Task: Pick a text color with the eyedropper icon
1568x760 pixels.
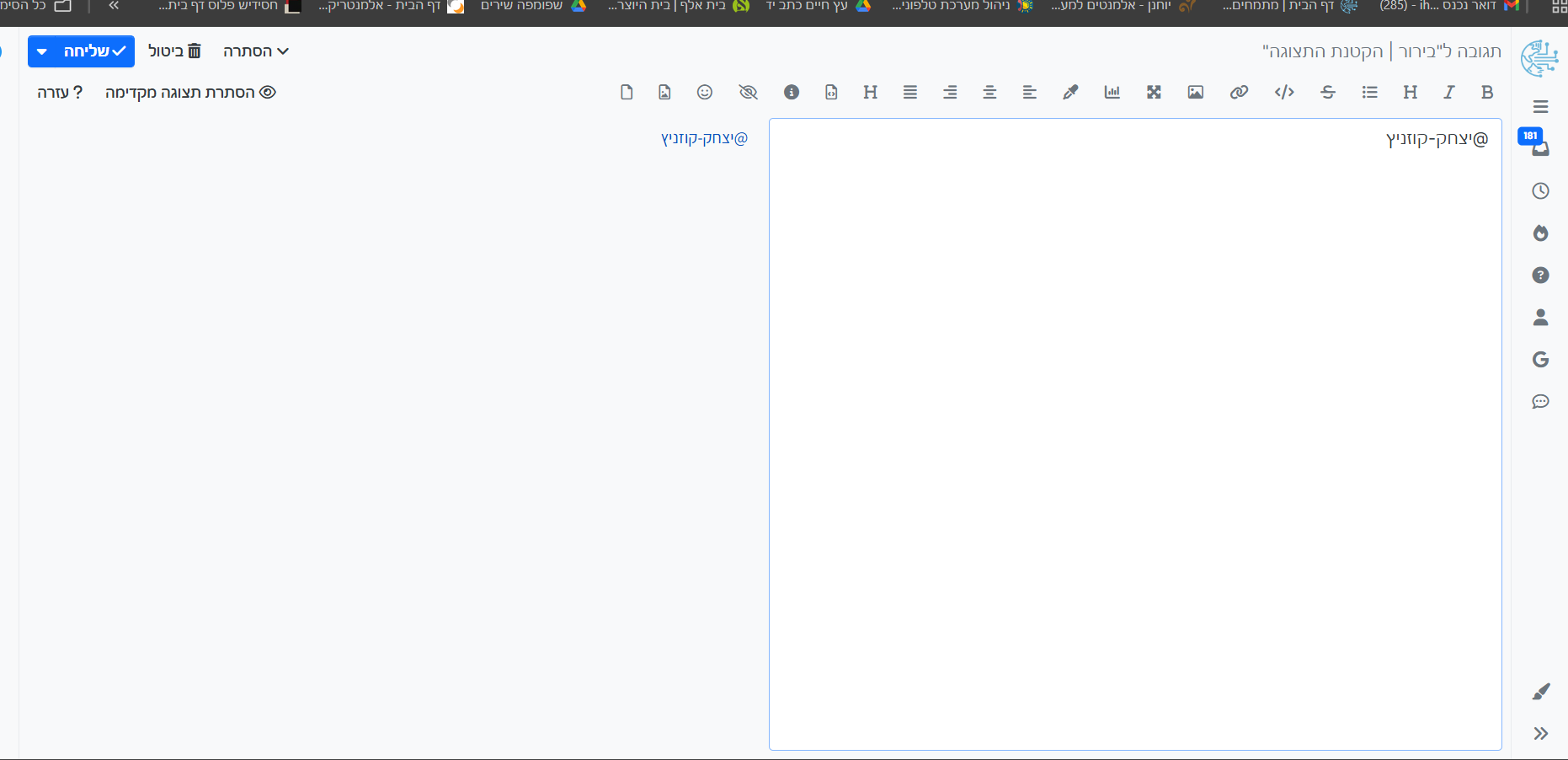Action: [x=1070, y=93]
